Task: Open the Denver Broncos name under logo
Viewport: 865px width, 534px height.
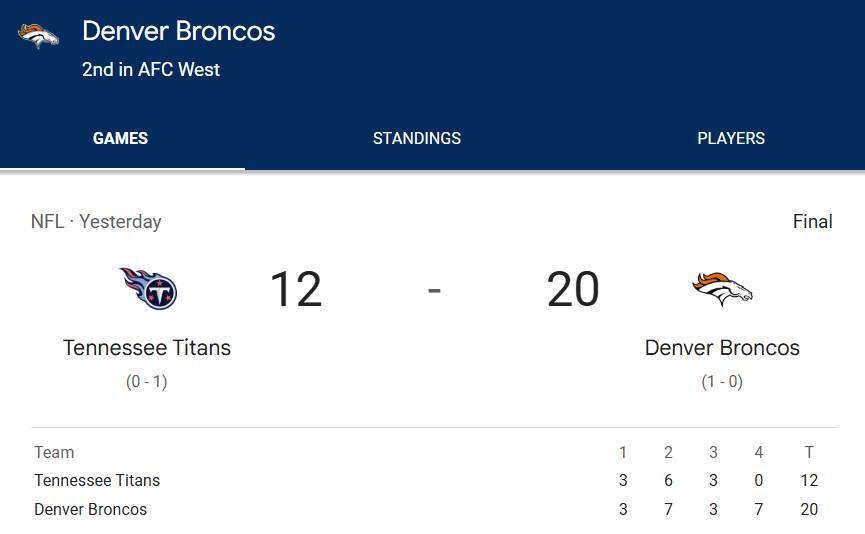Action: [722, 348]
